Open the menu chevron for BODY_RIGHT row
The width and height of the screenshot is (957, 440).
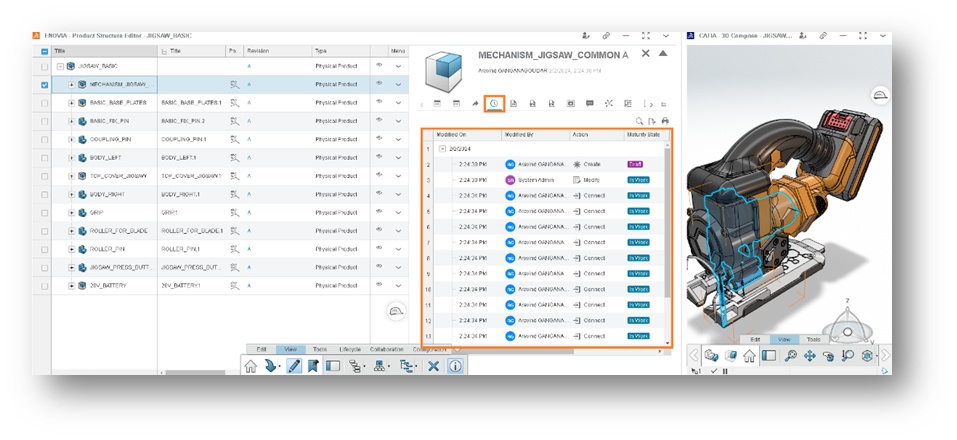pyautogui.click(x=398, y=195)
